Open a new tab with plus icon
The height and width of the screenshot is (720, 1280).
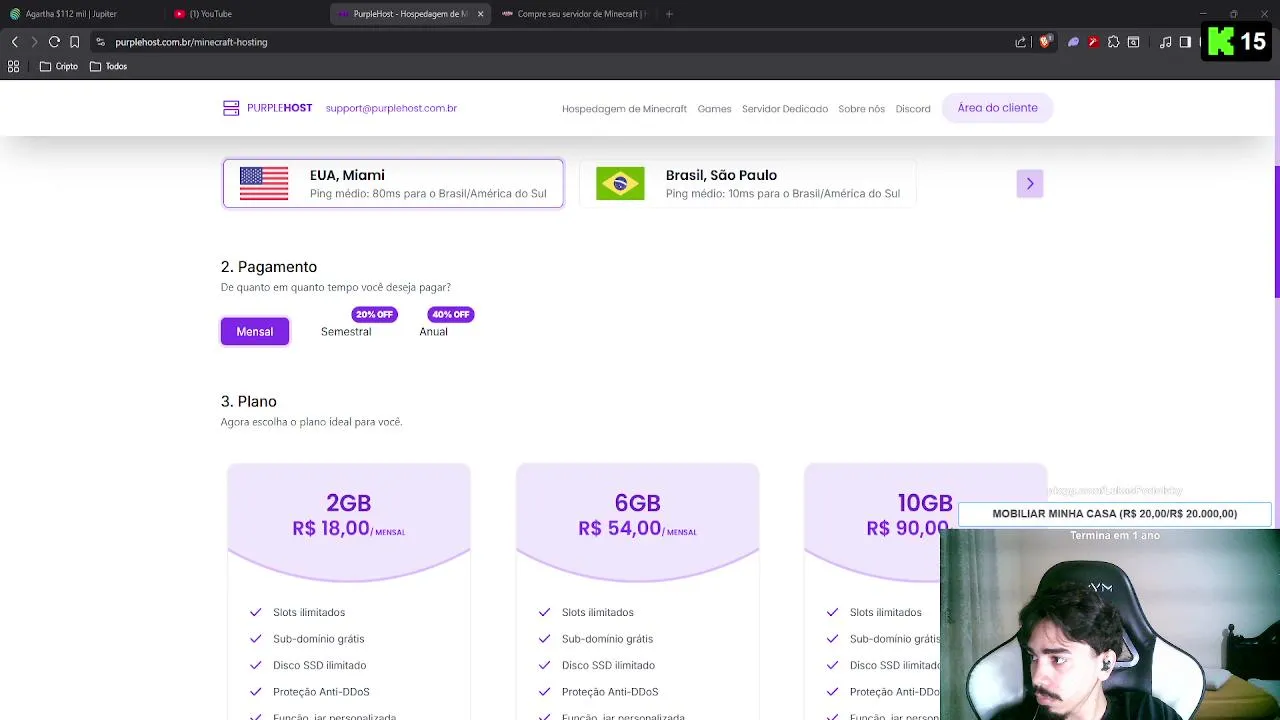coord(669,14)
